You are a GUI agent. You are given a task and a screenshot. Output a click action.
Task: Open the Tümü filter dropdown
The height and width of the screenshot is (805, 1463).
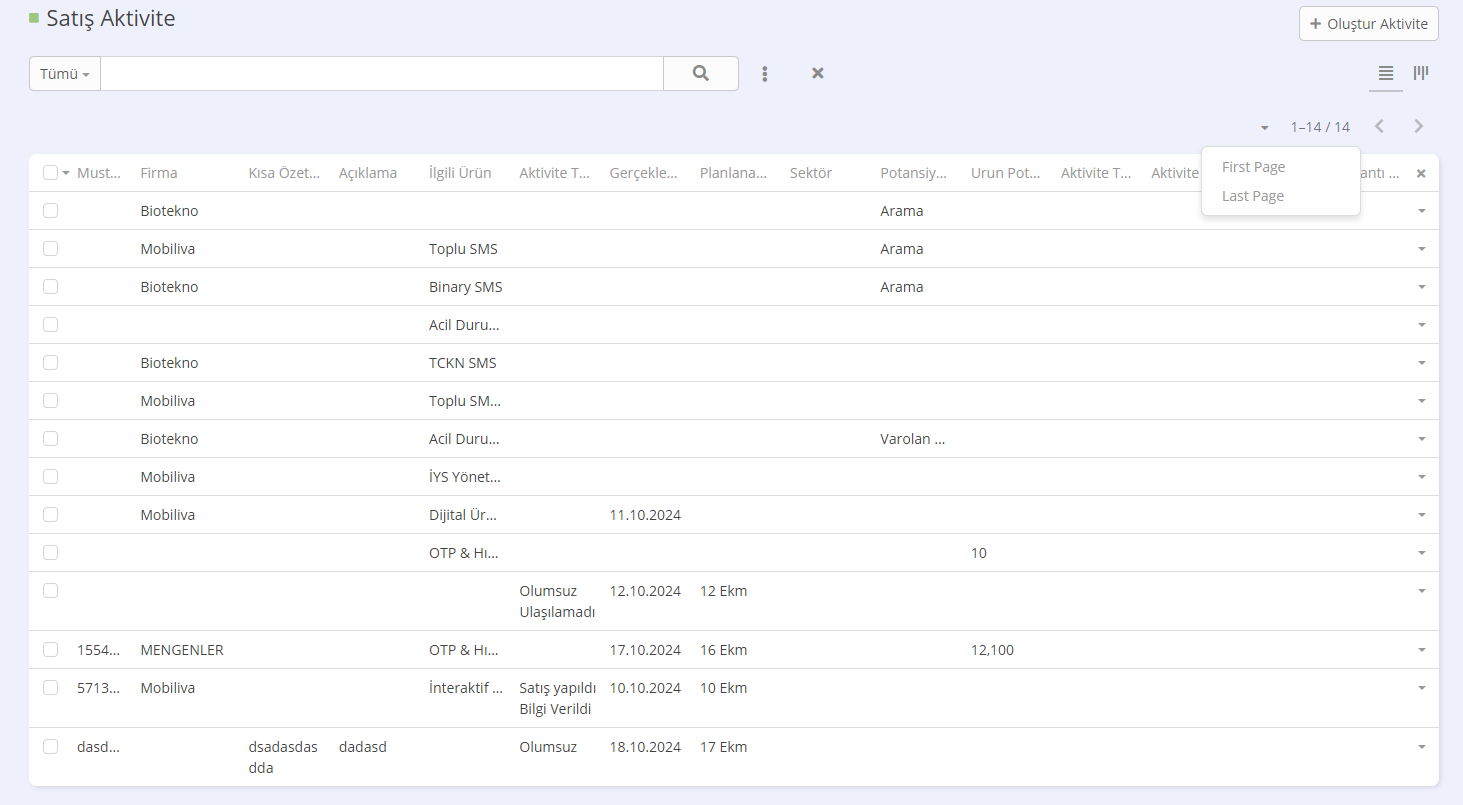coord(65,74)
